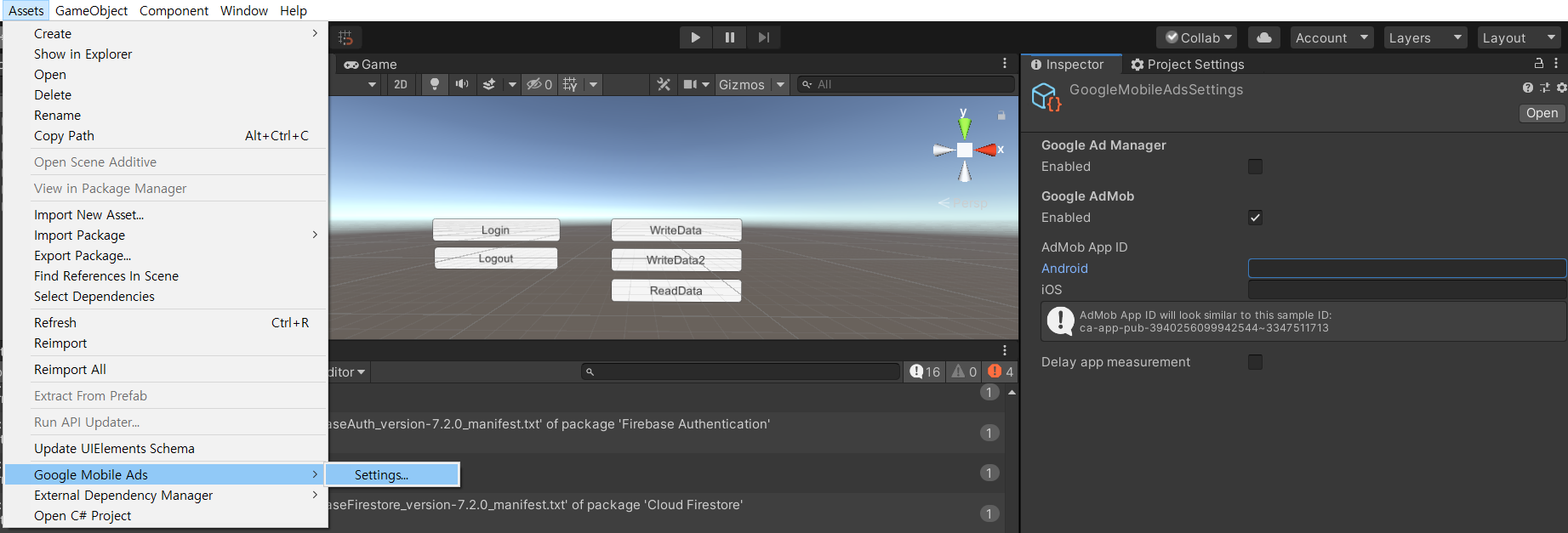1568x533 pixels.
Task: Click the Step forward button
Action: [x=764, y=37]
